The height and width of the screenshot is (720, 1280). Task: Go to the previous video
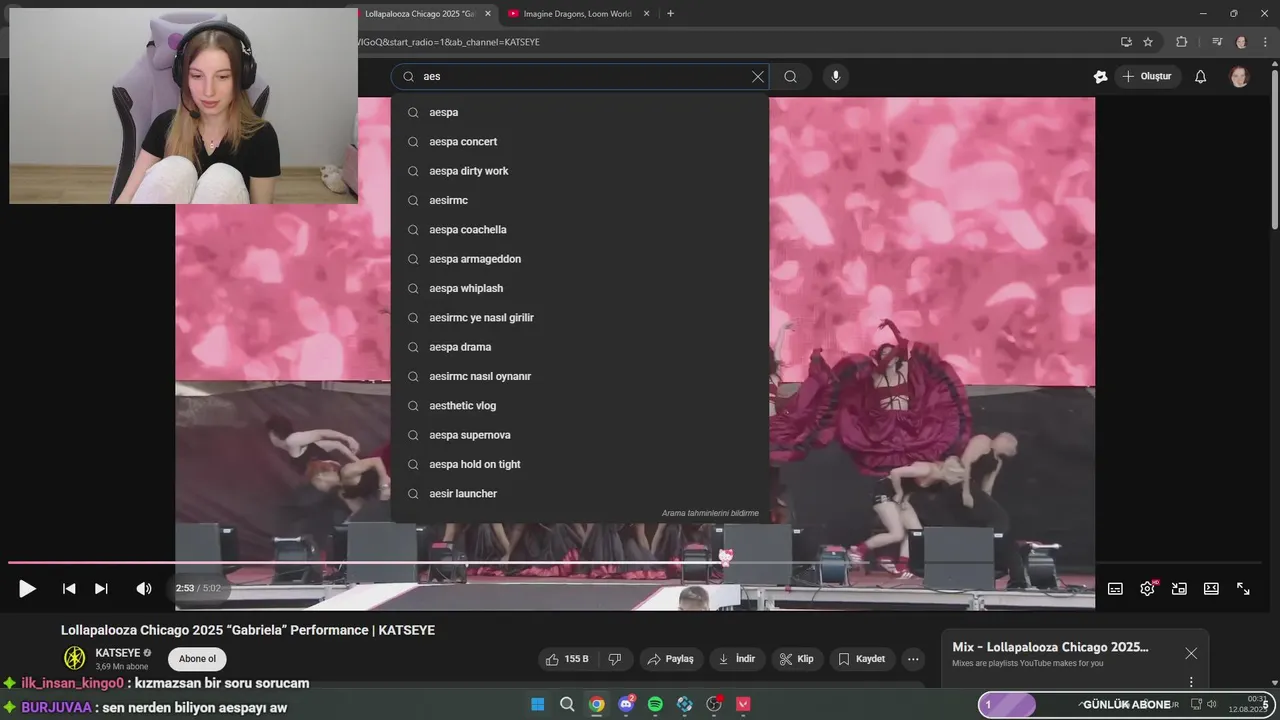point(69,589)
